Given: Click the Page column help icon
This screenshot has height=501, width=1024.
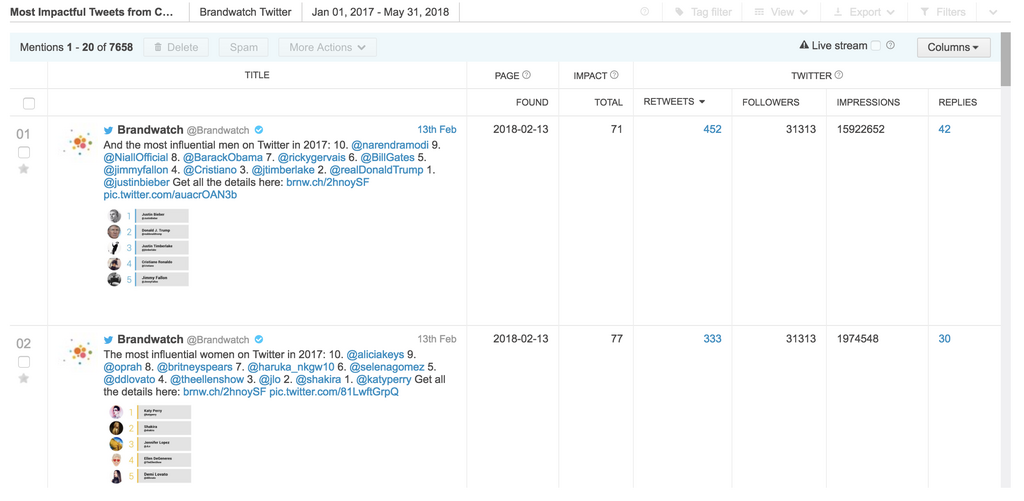Looking at the screenshot, I should (x=527, y=75).
